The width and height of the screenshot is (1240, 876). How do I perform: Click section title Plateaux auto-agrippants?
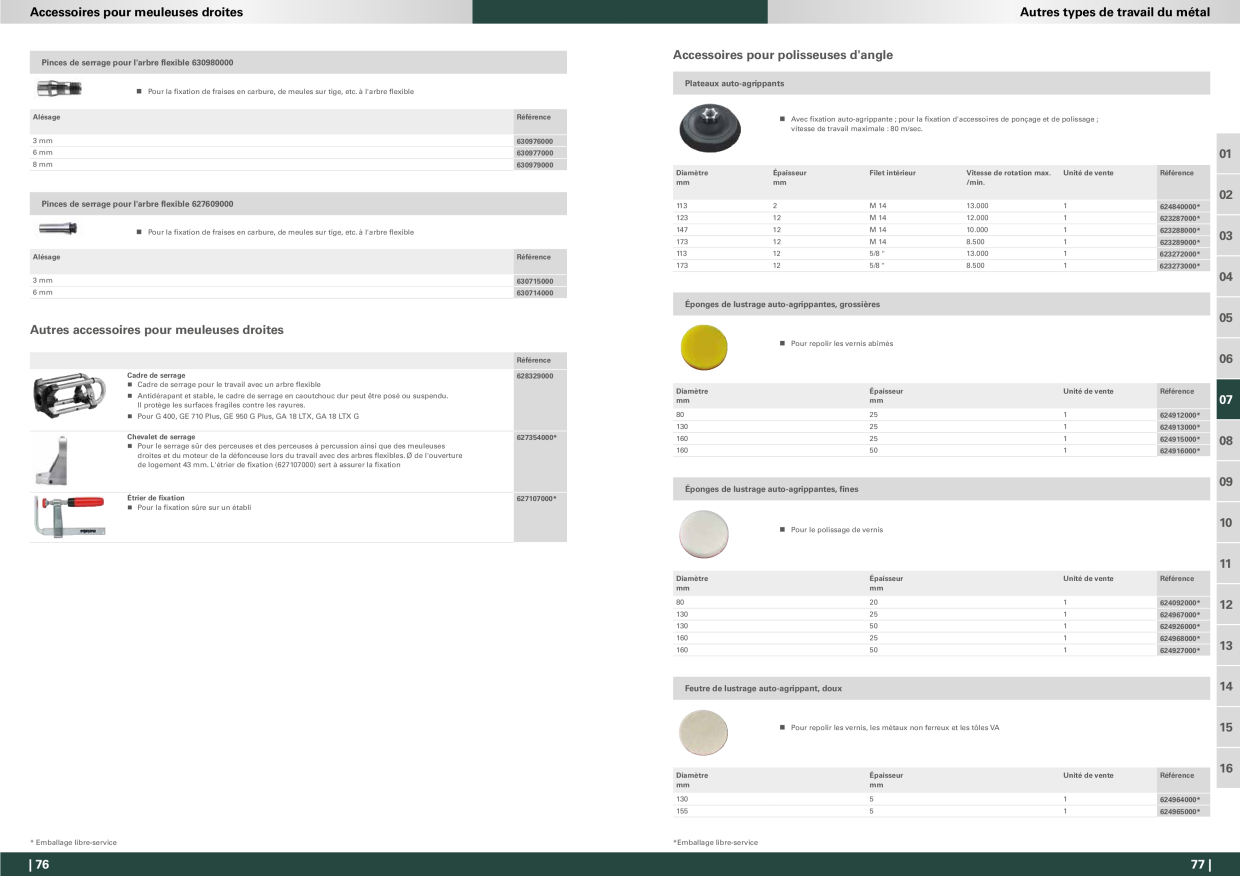pyautogui.click(x=734, y=83)
